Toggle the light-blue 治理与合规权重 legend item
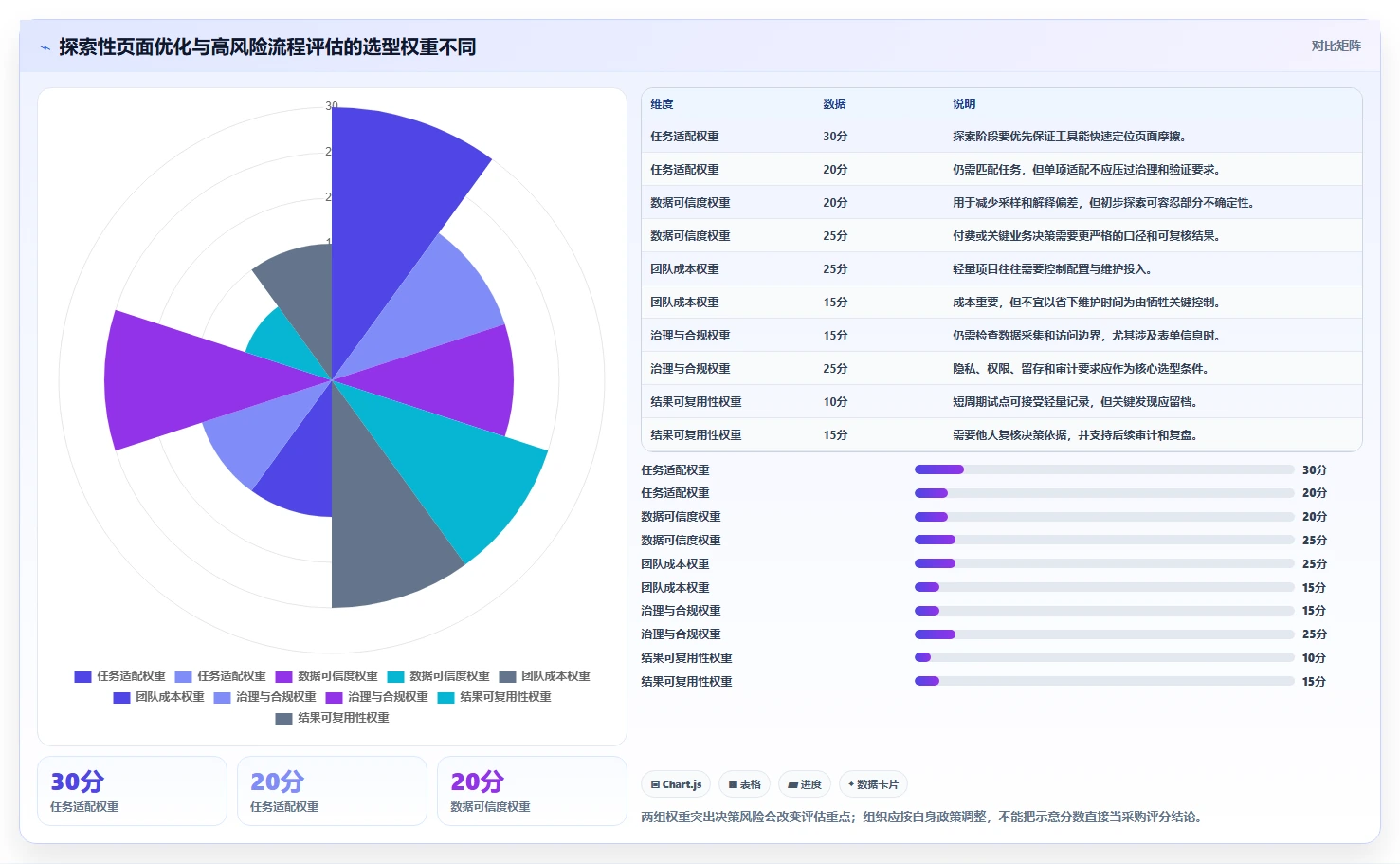The width and height of the screenshot is (1400, 864). click(x=264, y=697)
